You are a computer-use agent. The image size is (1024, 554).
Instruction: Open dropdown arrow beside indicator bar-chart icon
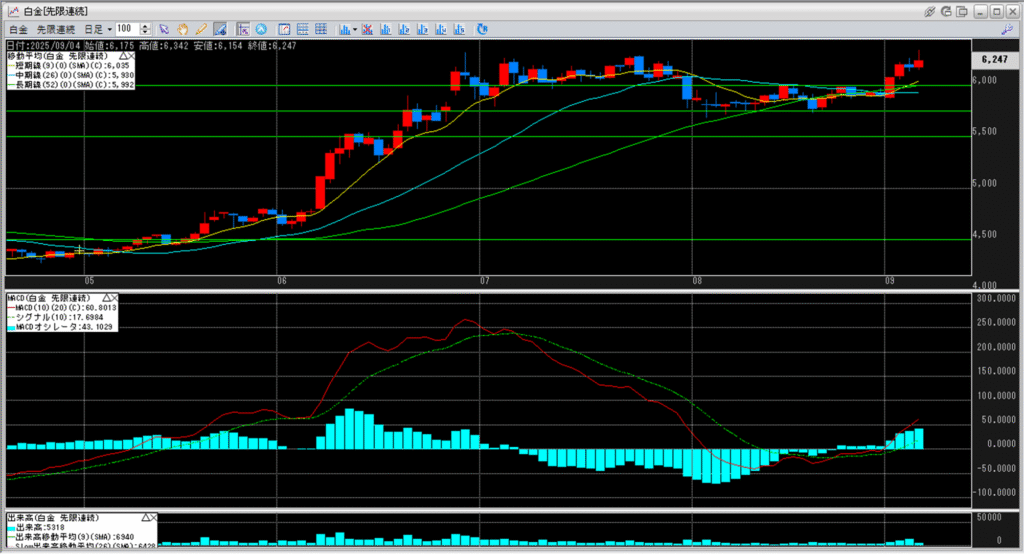(355, 29)
